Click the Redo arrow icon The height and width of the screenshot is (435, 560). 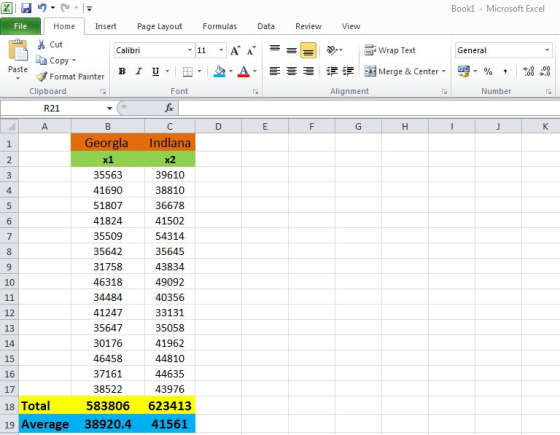tap(65, 8)
